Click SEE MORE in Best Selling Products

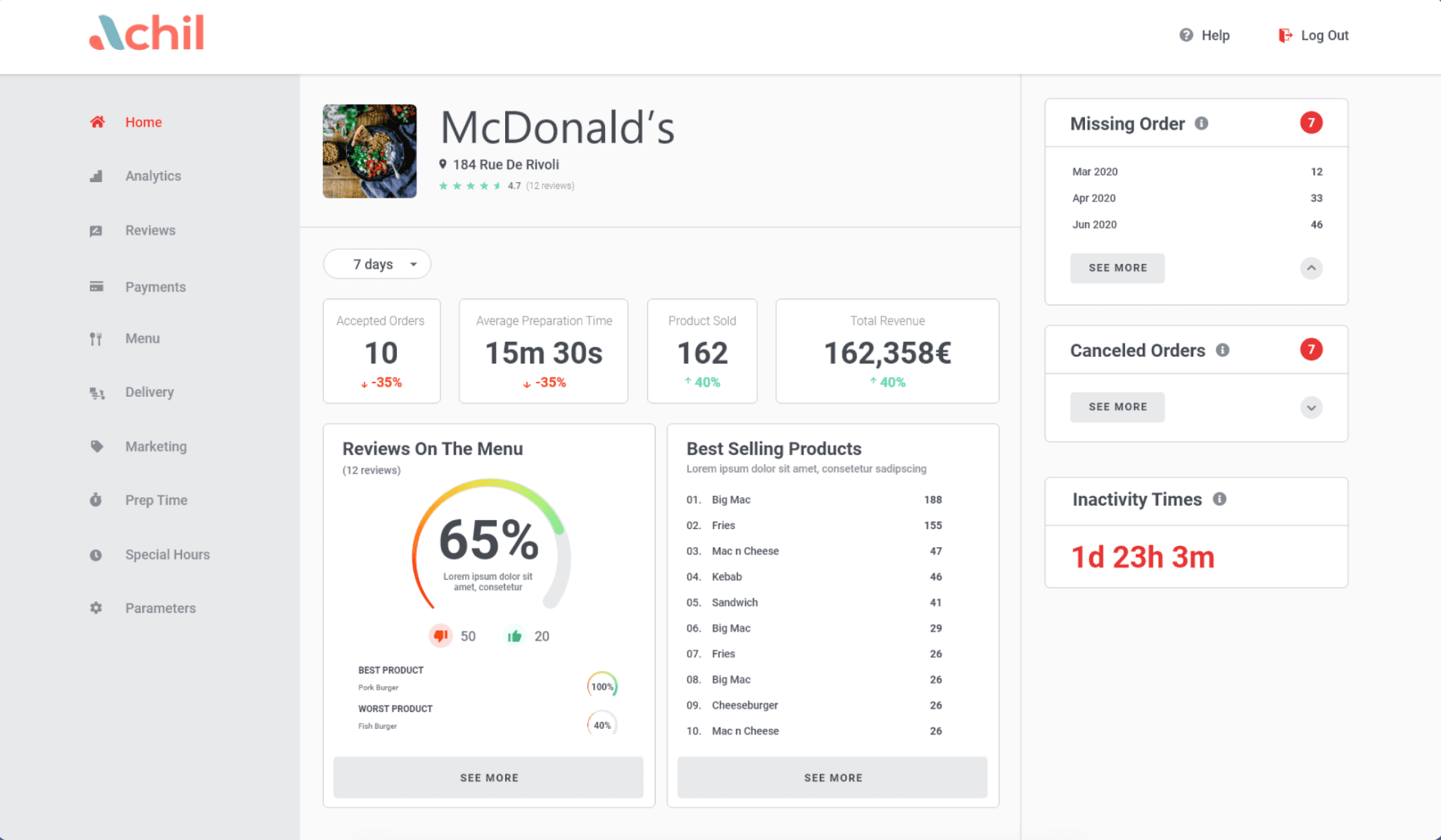tap(832, 777)
